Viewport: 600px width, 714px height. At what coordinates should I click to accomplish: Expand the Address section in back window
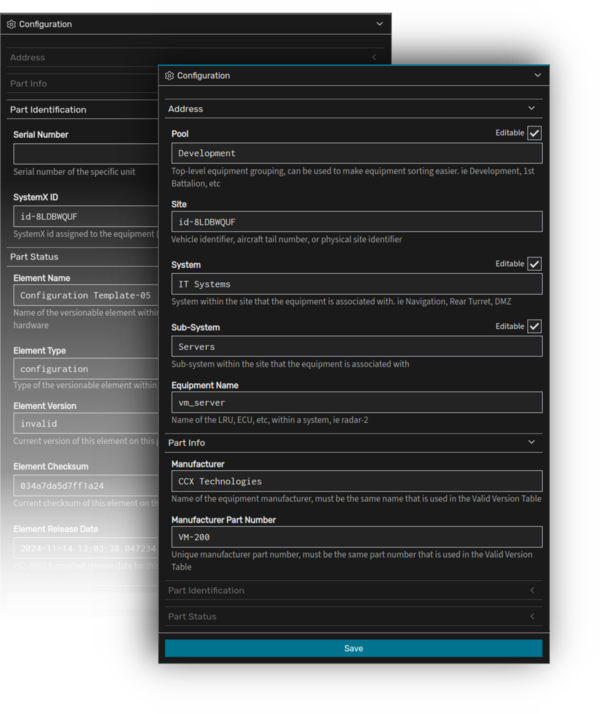pos(374,57)
